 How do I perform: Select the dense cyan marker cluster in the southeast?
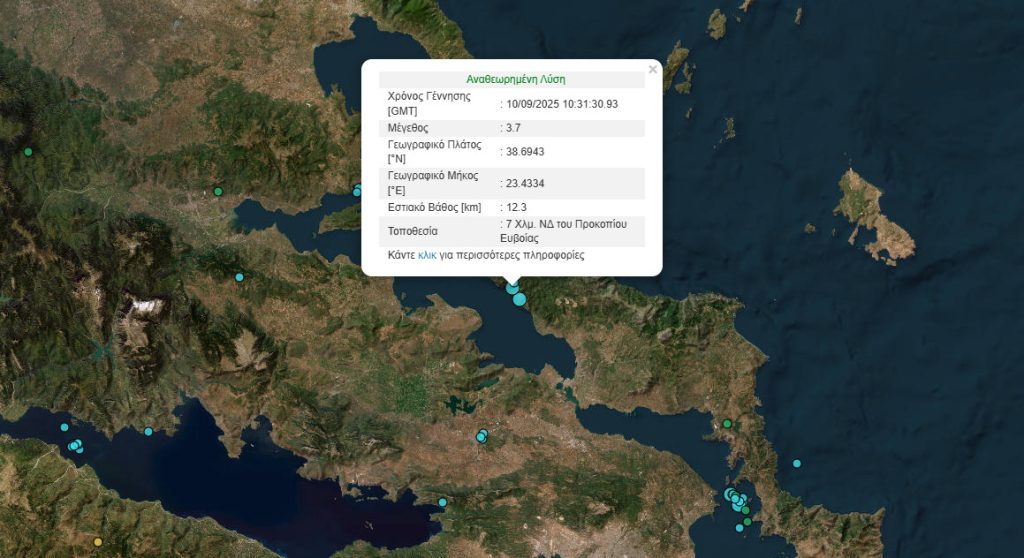click(735, 498)
